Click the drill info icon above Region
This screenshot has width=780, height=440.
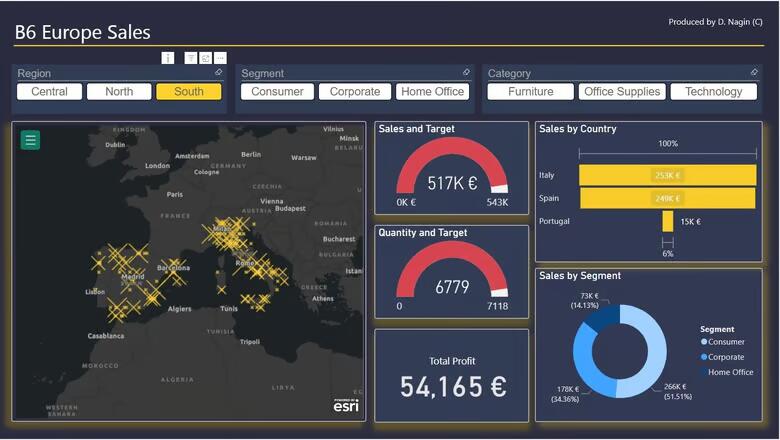[x=167, y=58]
